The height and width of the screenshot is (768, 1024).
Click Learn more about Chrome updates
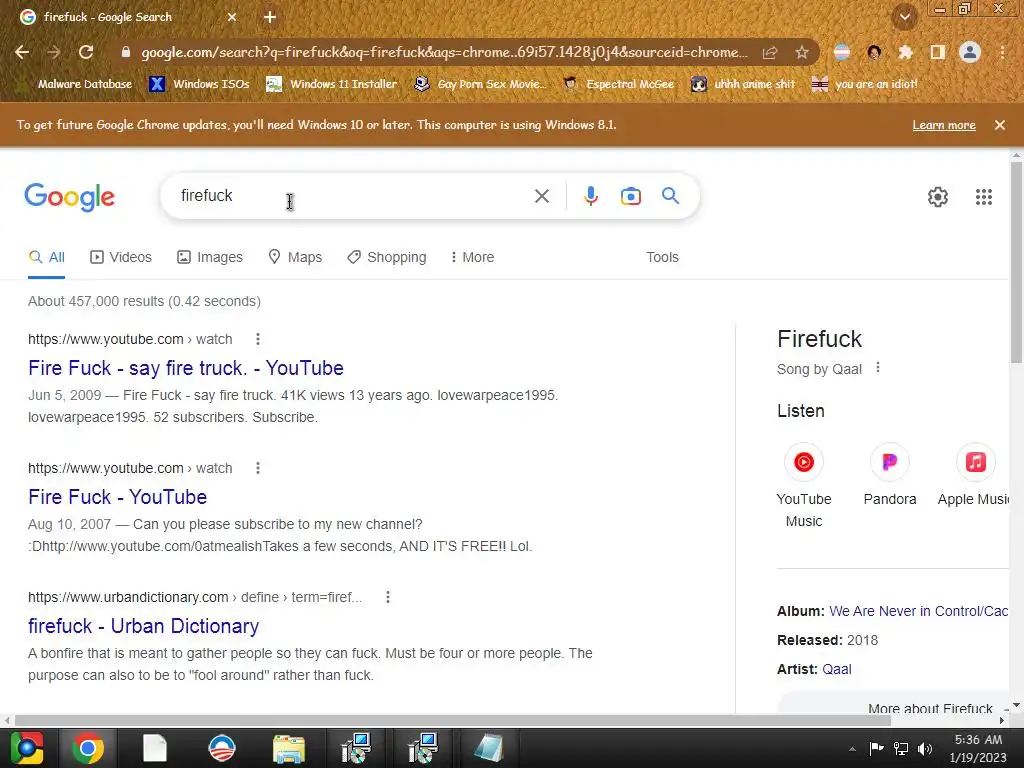point(944,125)
